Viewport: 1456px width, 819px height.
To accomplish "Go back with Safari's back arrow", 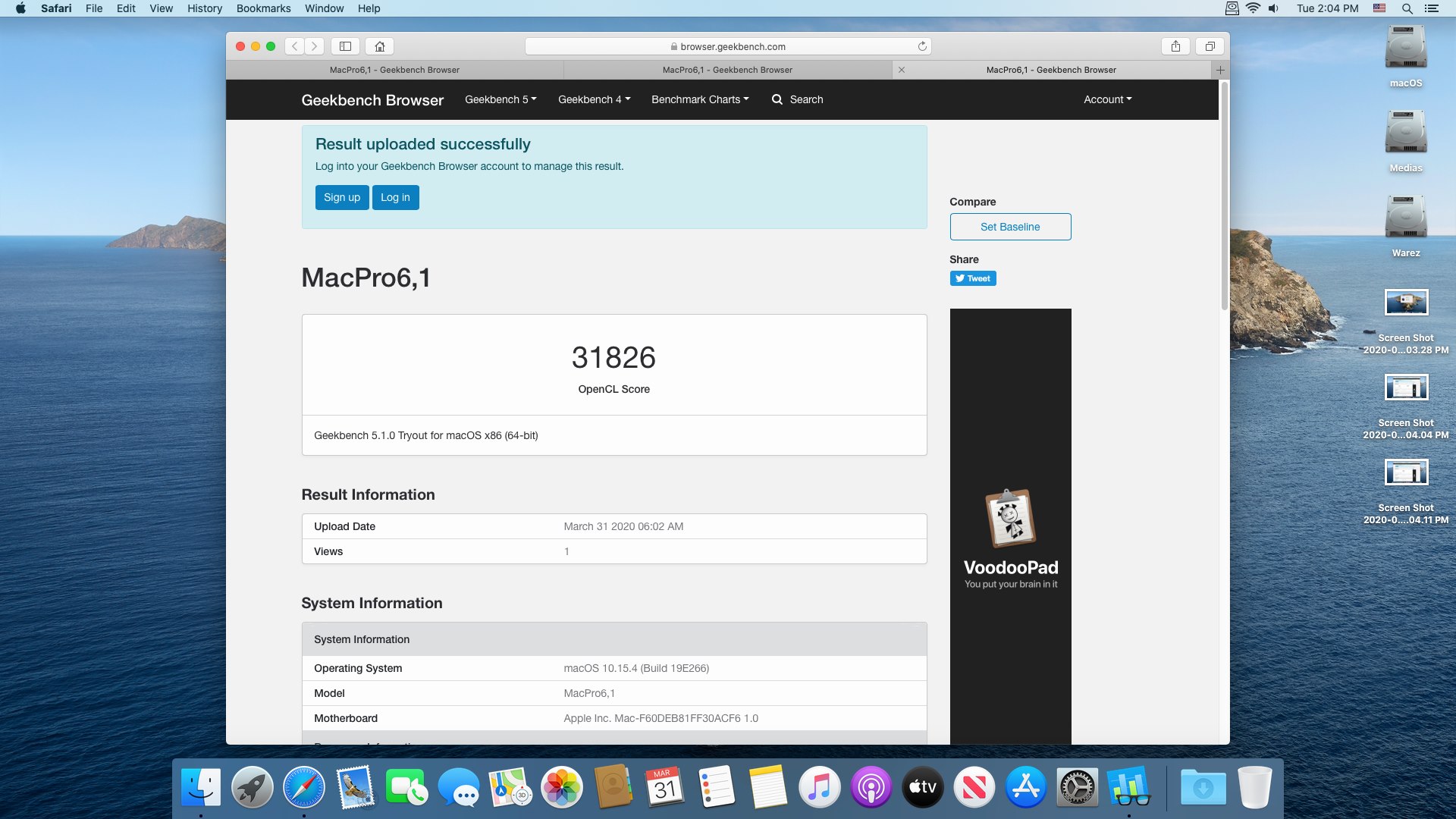I will pyautogui.click(x=295, y=46).
